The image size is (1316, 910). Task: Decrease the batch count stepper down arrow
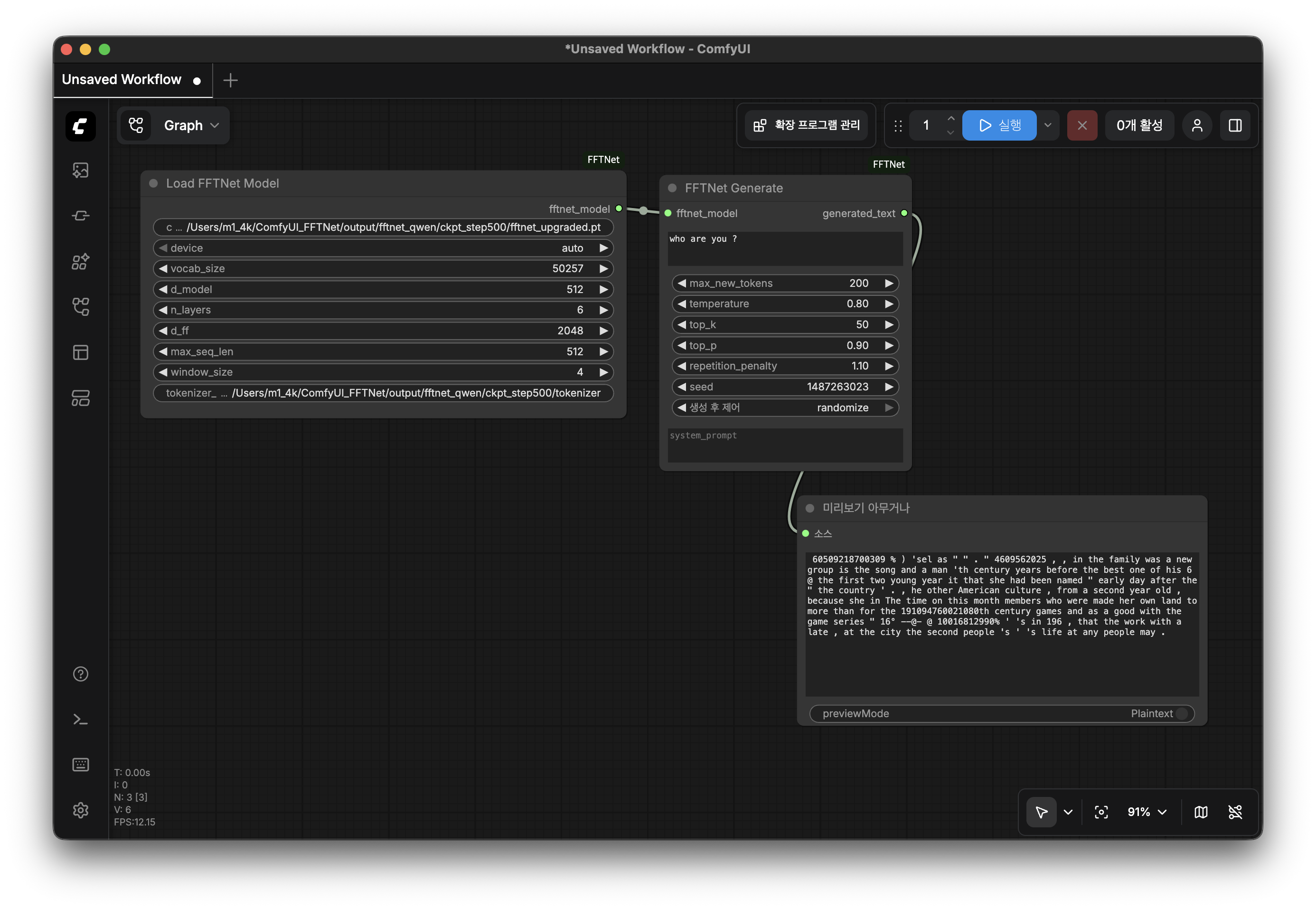pyautogui.click(x=950, y=133)
